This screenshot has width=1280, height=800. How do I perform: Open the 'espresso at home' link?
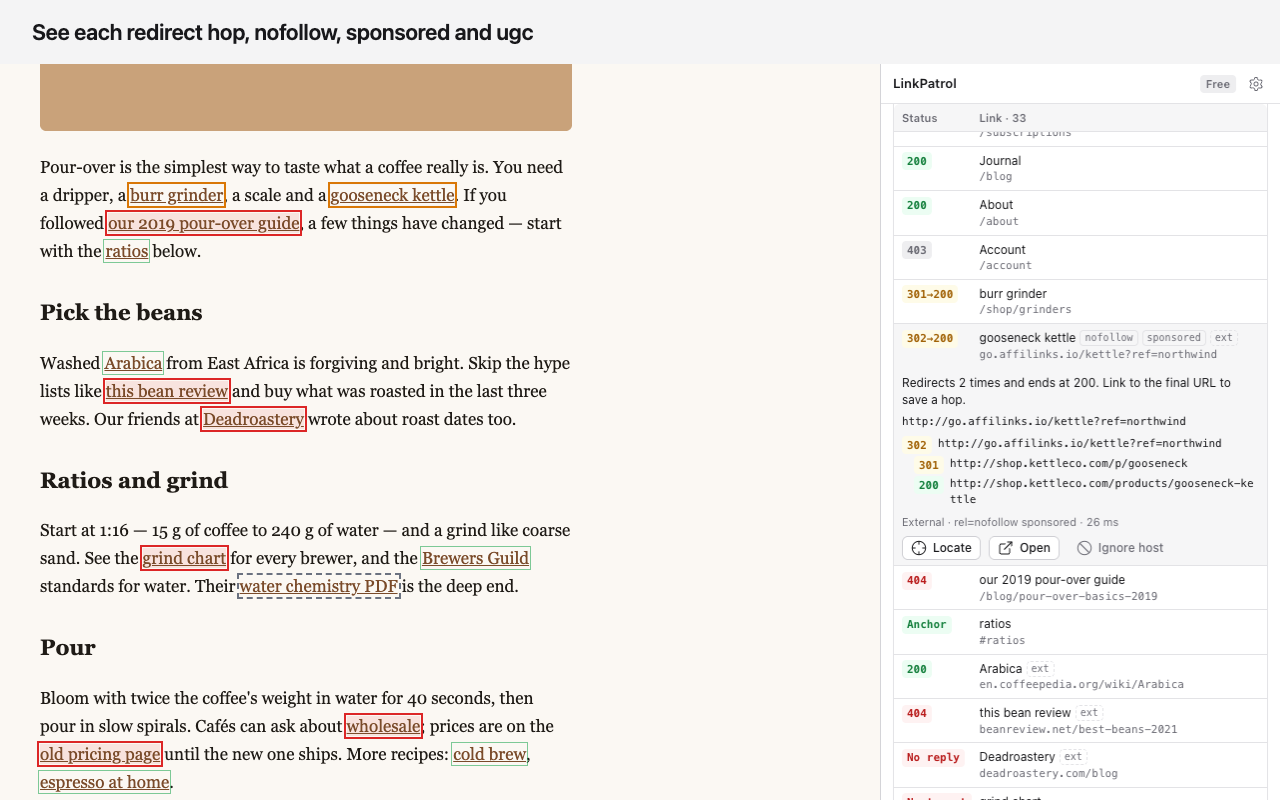click(105, 782)
